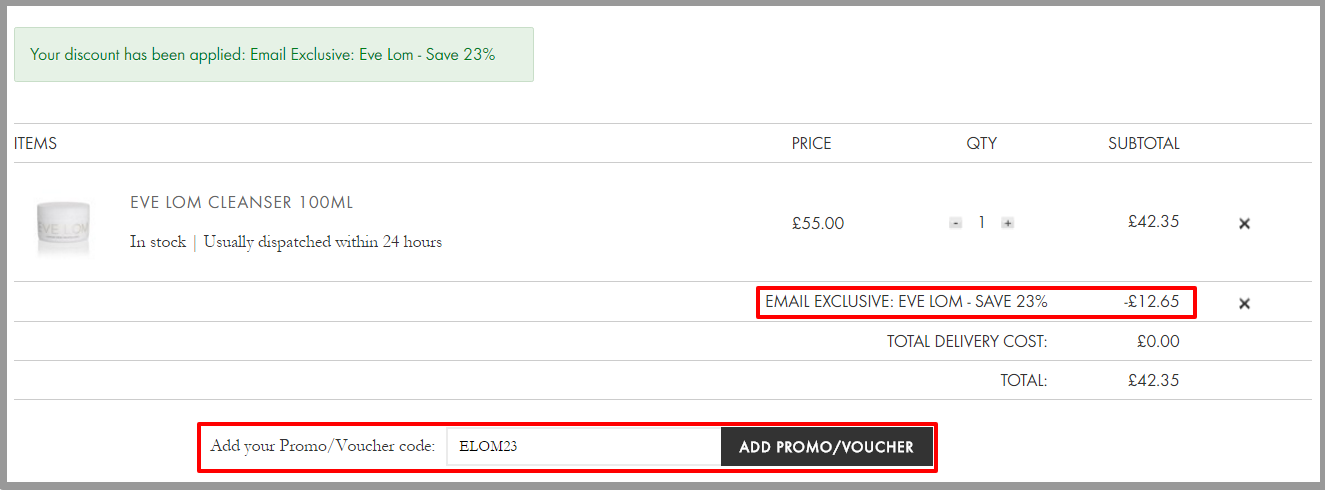The height and width of the screenshot is (490, 1325).
Task: Click the QTY column header
Action: [981, 143]
